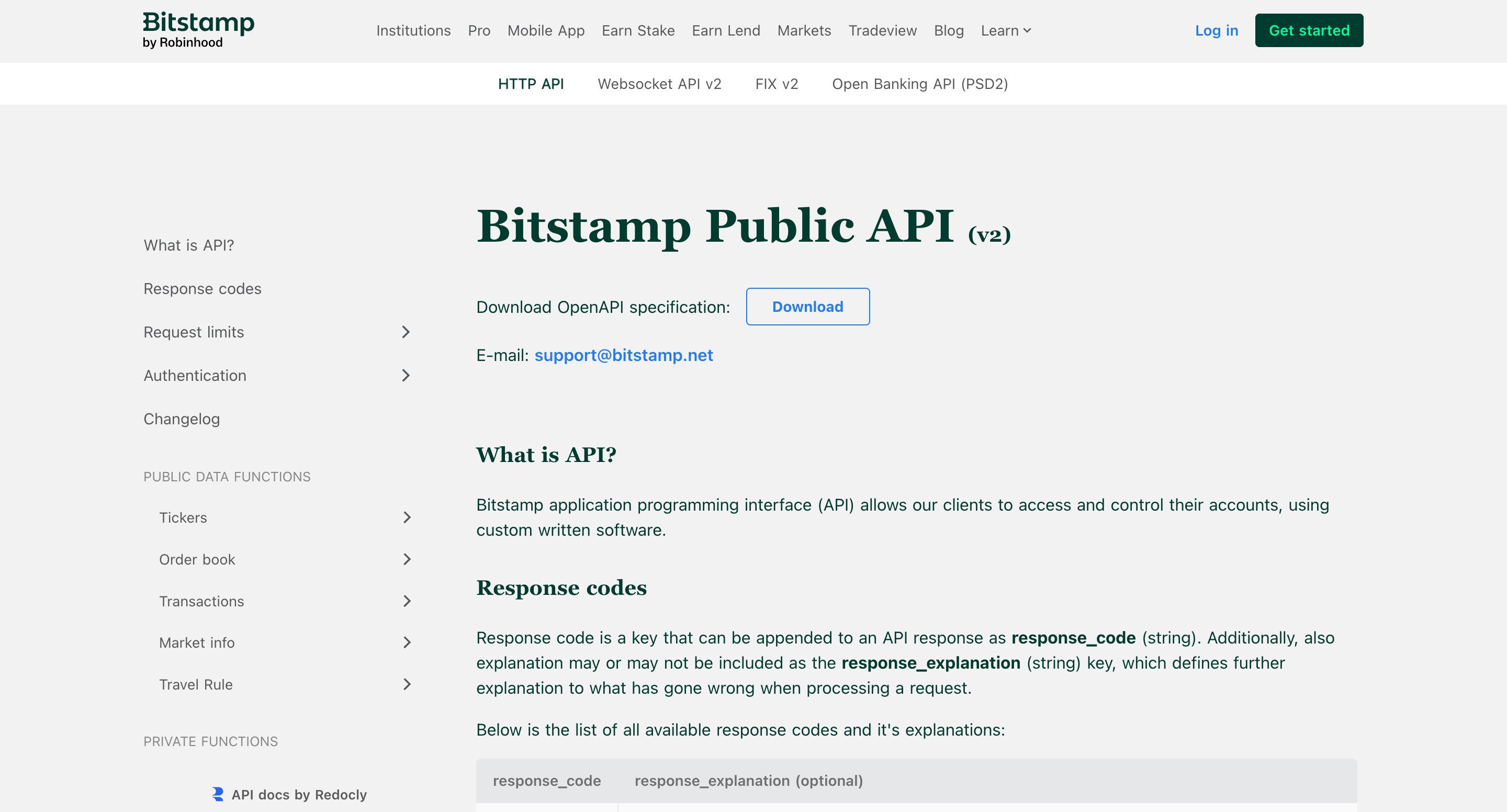The height and width of the screenshot is (812, 1507).
Task: Switch to the Websocket API v2 tab
Action: tap(659, 84)
